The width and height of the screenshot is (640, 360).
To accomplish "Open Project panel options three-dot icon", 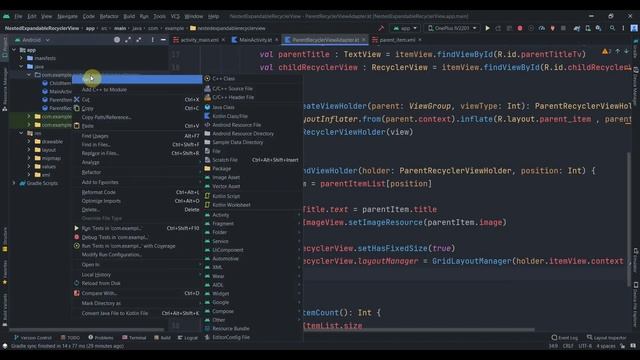I will click(153, 40).
